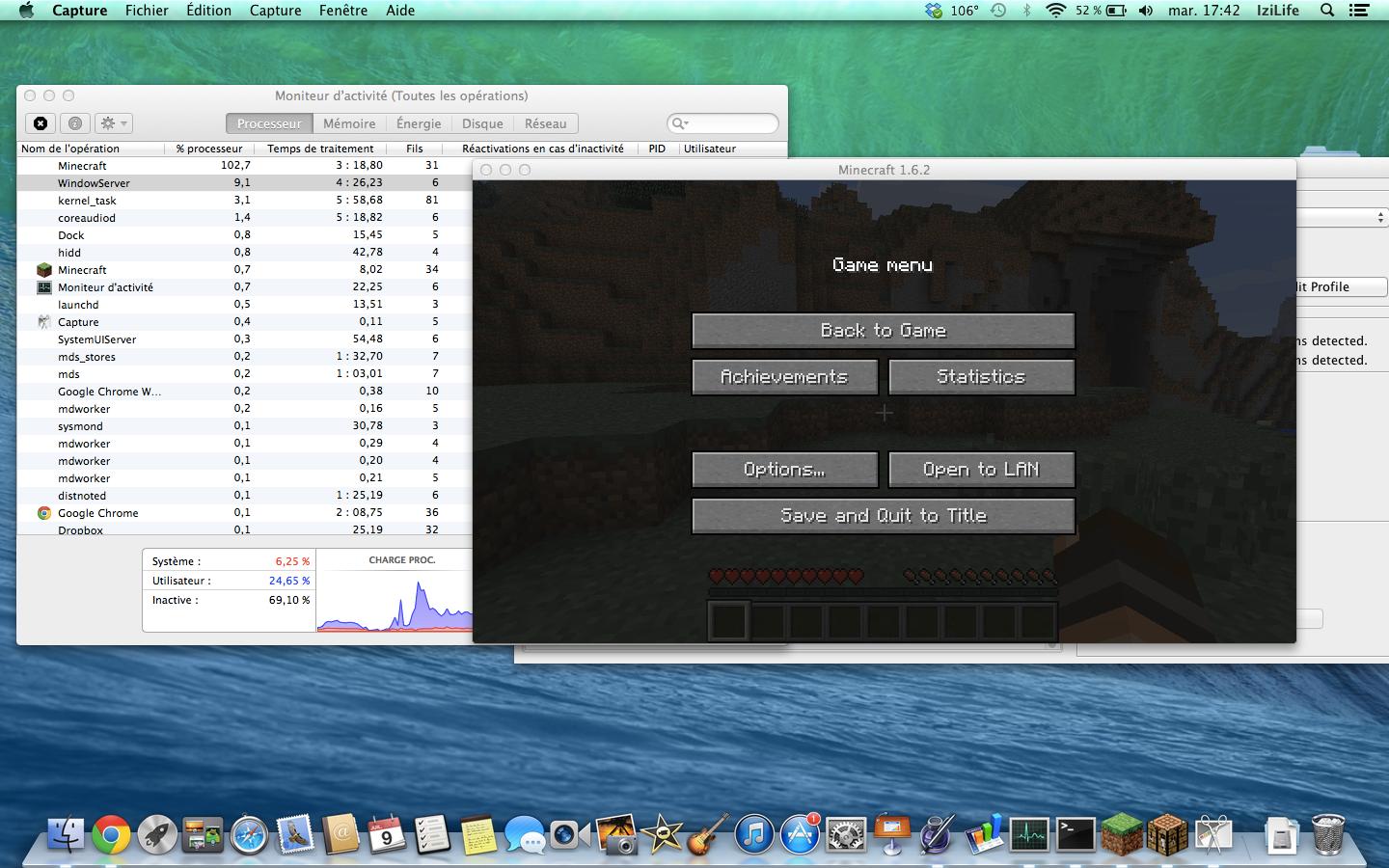Open Notification Center icon
The height and width of the screenshot is (868, 1389).
pyautogui.click(x=1359, y=11)
